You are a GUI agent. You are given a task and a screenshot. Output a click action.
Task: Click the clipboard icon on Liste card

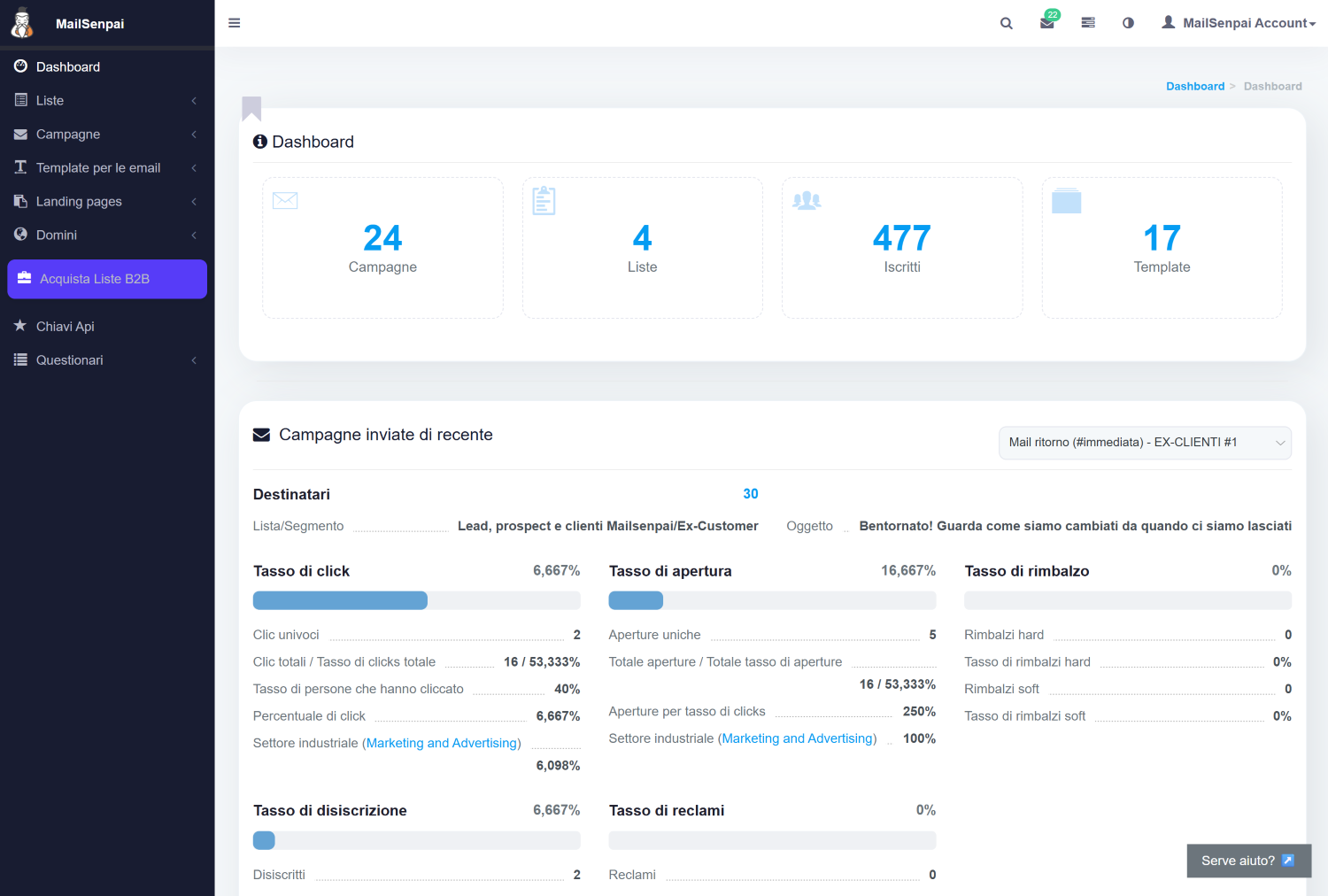[544, 201]
